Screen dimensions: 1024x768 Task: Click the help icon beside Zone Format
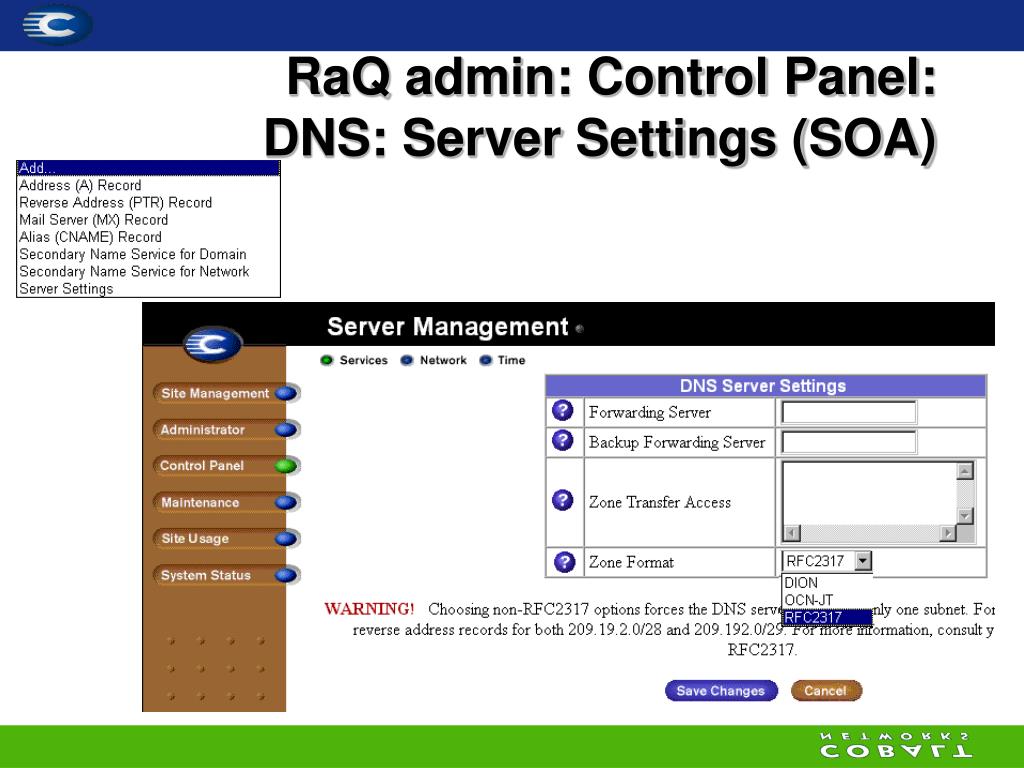(x=564, y=562)
